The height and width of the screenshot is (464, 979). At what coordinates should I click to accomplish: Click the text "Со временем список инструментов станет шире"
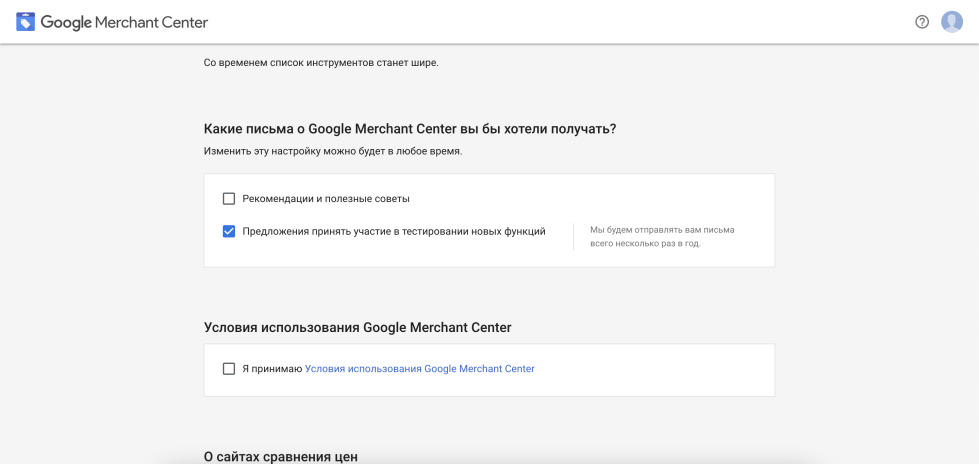point(322,63)
